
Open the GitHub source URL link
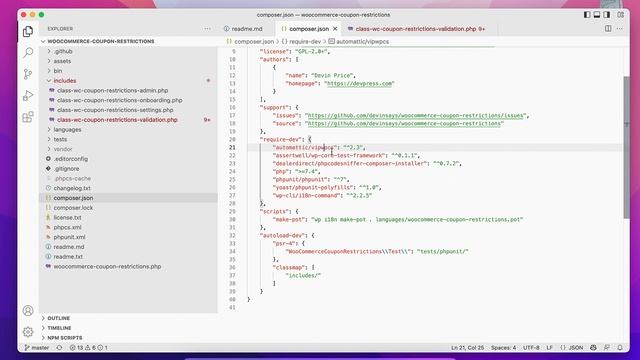[404, 123]
